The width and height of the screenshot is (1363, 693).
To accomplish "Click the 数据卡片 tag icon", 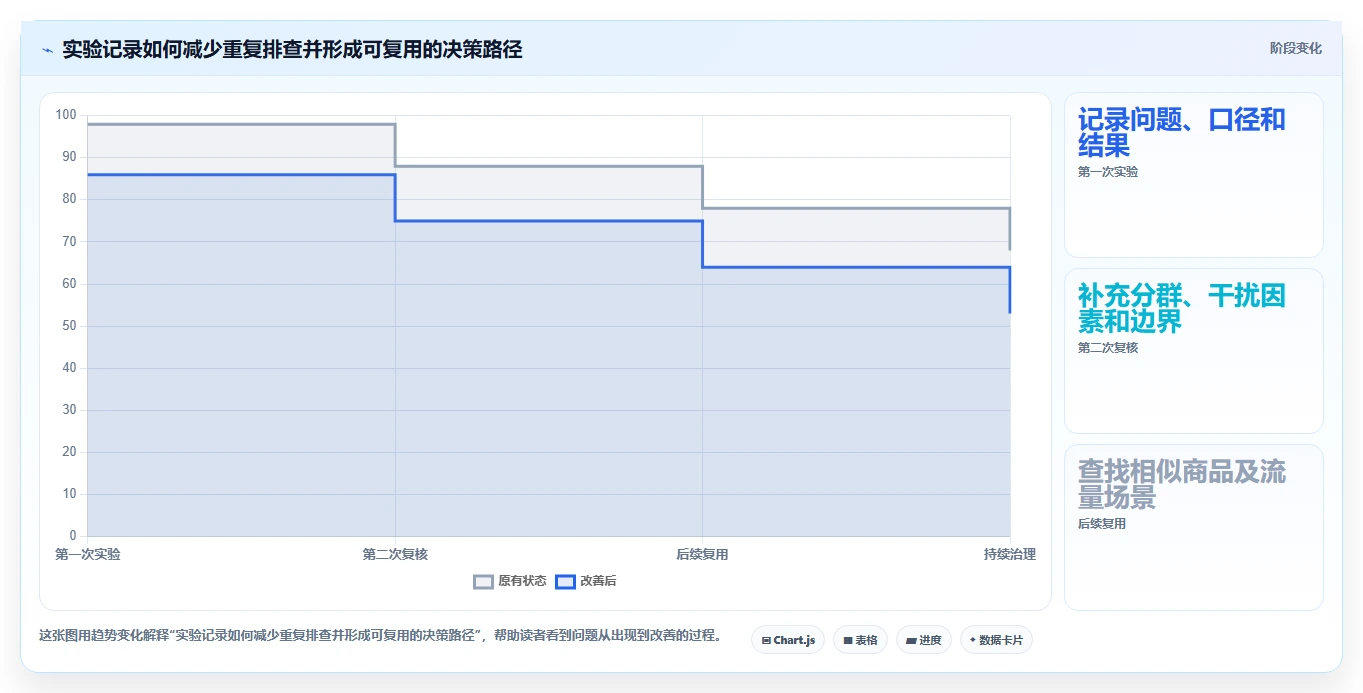I will [x=973, y=640].
